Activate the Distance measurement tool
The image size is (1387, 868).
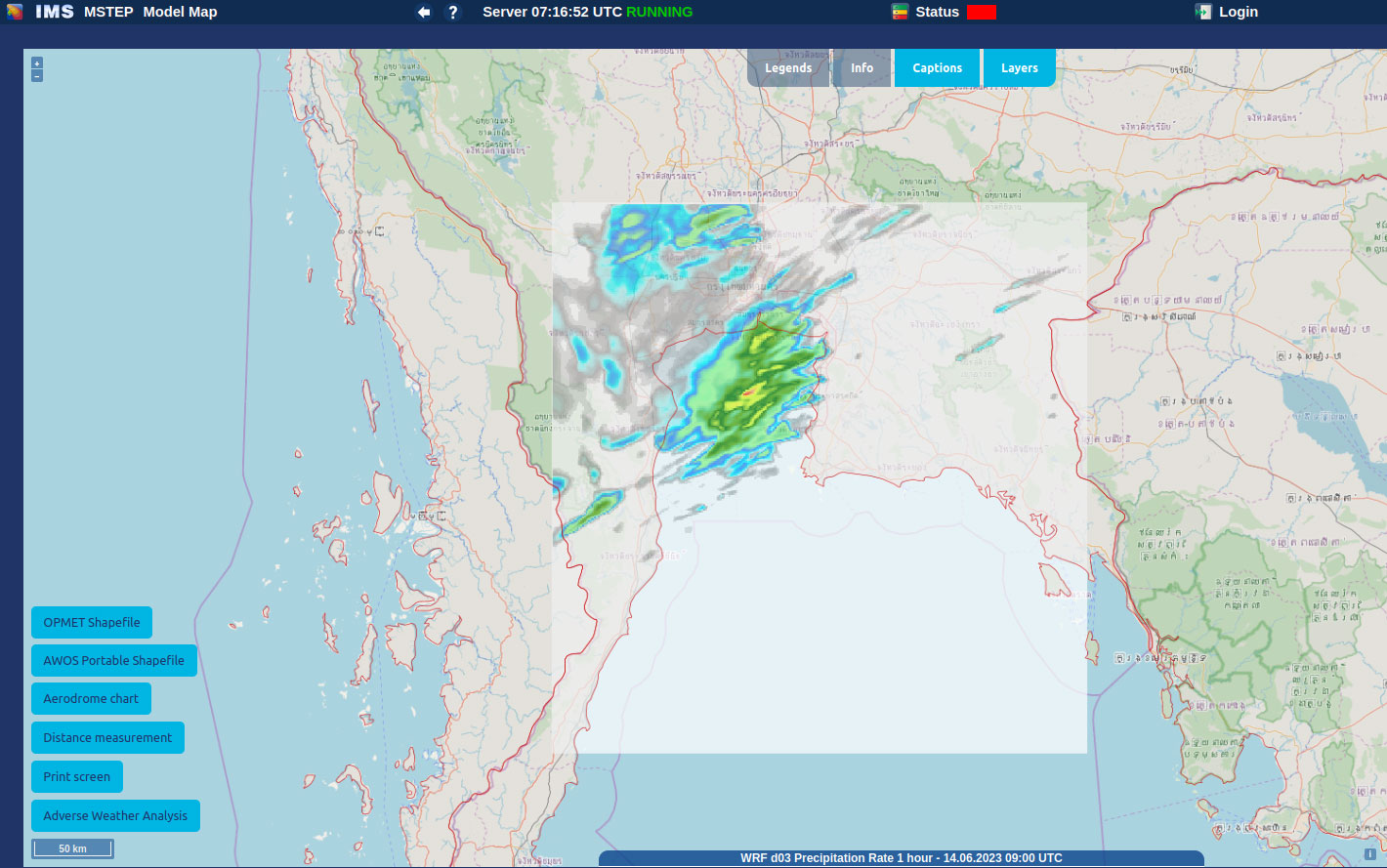coord(107,737)
